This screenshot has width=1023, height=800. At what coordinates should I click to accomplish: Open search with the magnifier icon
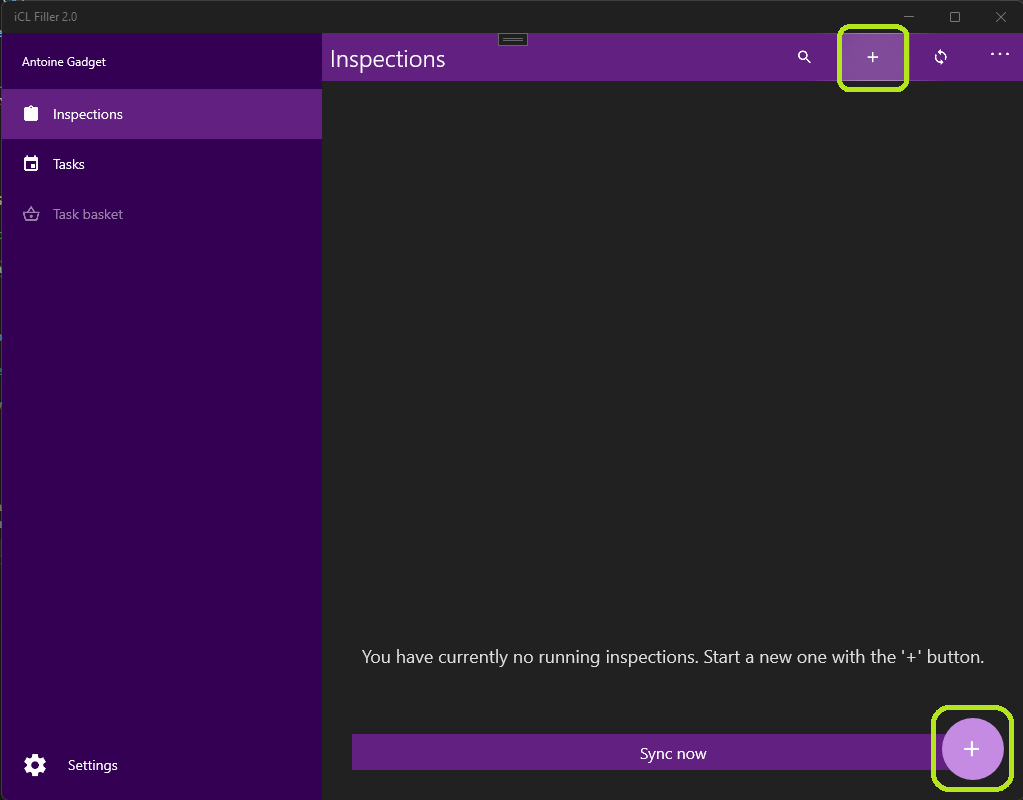tap(804, 57)
